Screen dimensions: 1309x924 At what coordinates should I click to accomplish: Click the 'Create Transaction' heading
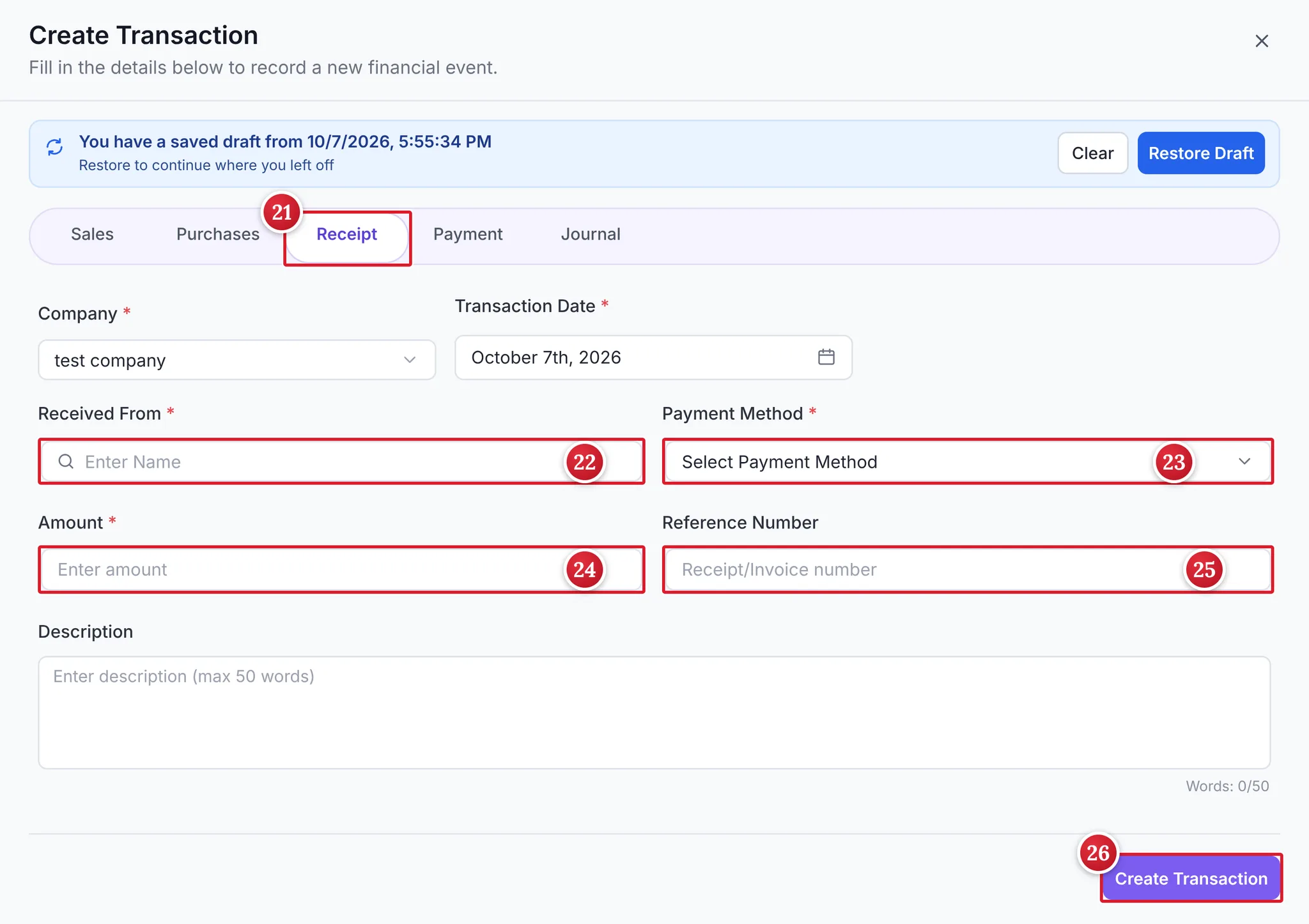(x=144, y=35)
